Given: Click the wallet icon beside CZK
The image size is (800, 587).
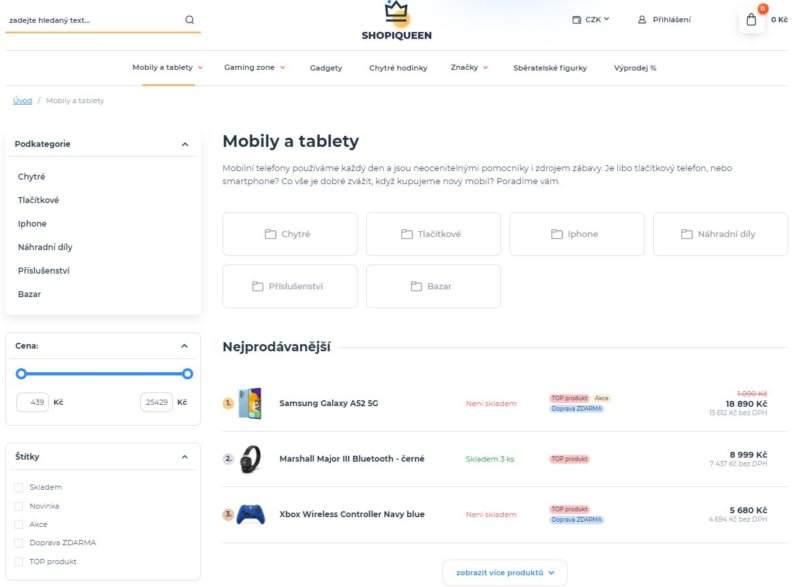Looking at the screenshot, I should pyautogui.click(x=577, y=20).
